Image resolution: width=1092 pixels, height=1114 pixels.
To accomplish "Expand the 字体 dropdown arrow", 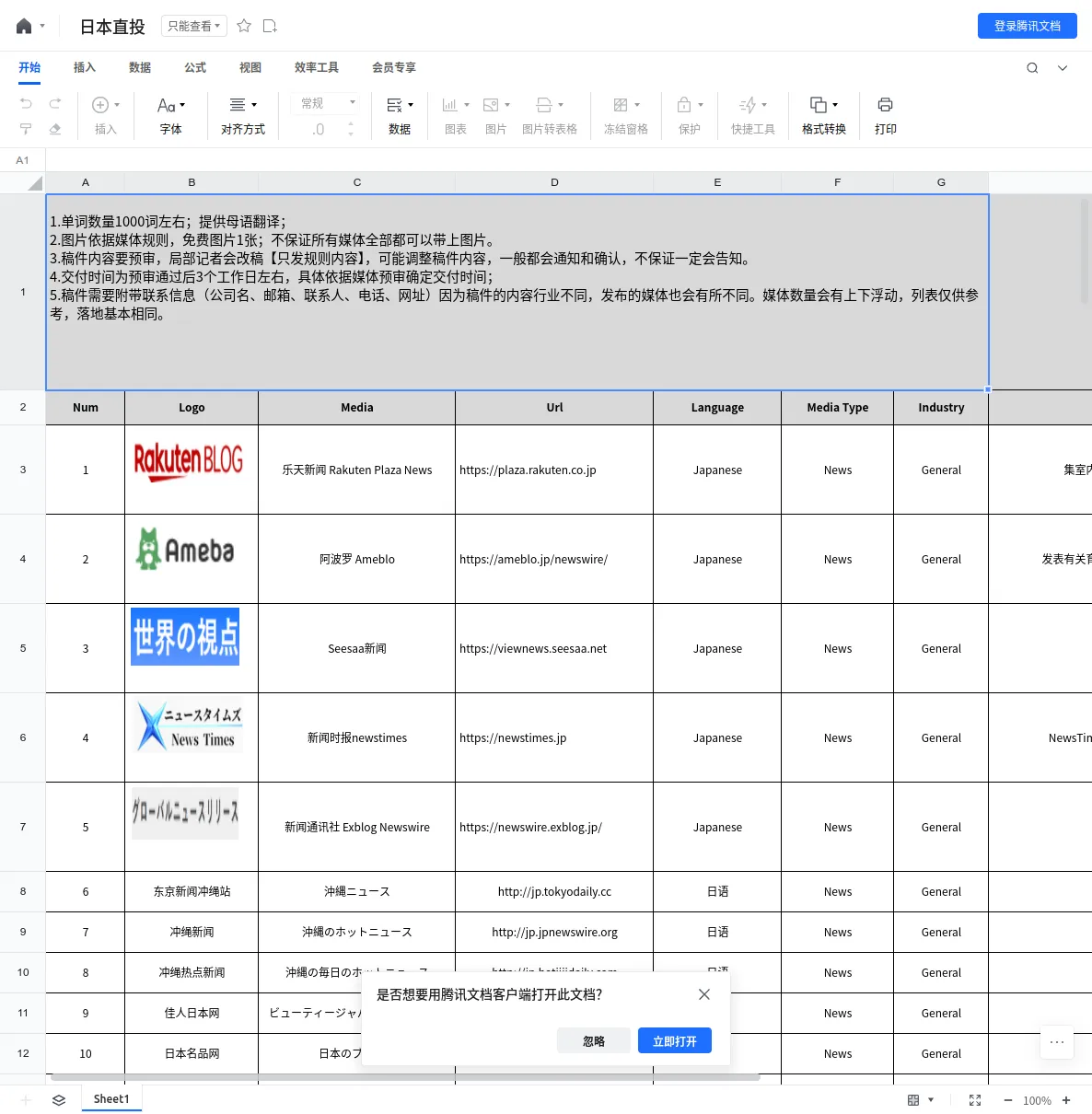I will pos(182,105).
